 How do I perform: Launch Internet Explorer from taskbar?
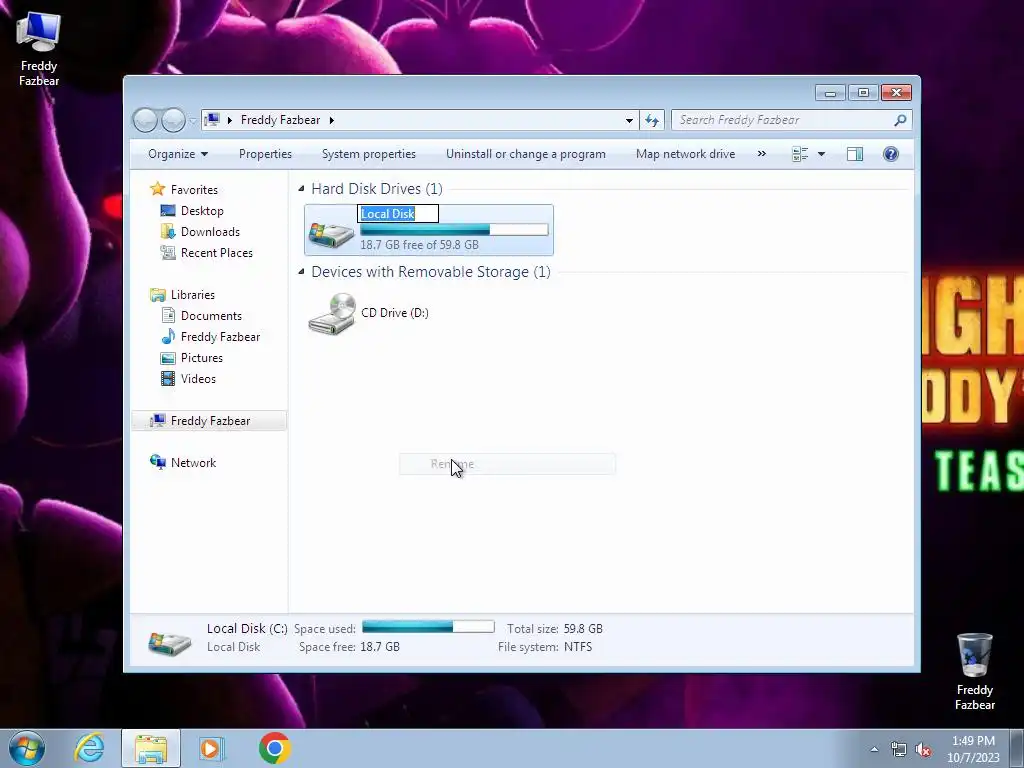click(x=89, y=748)
